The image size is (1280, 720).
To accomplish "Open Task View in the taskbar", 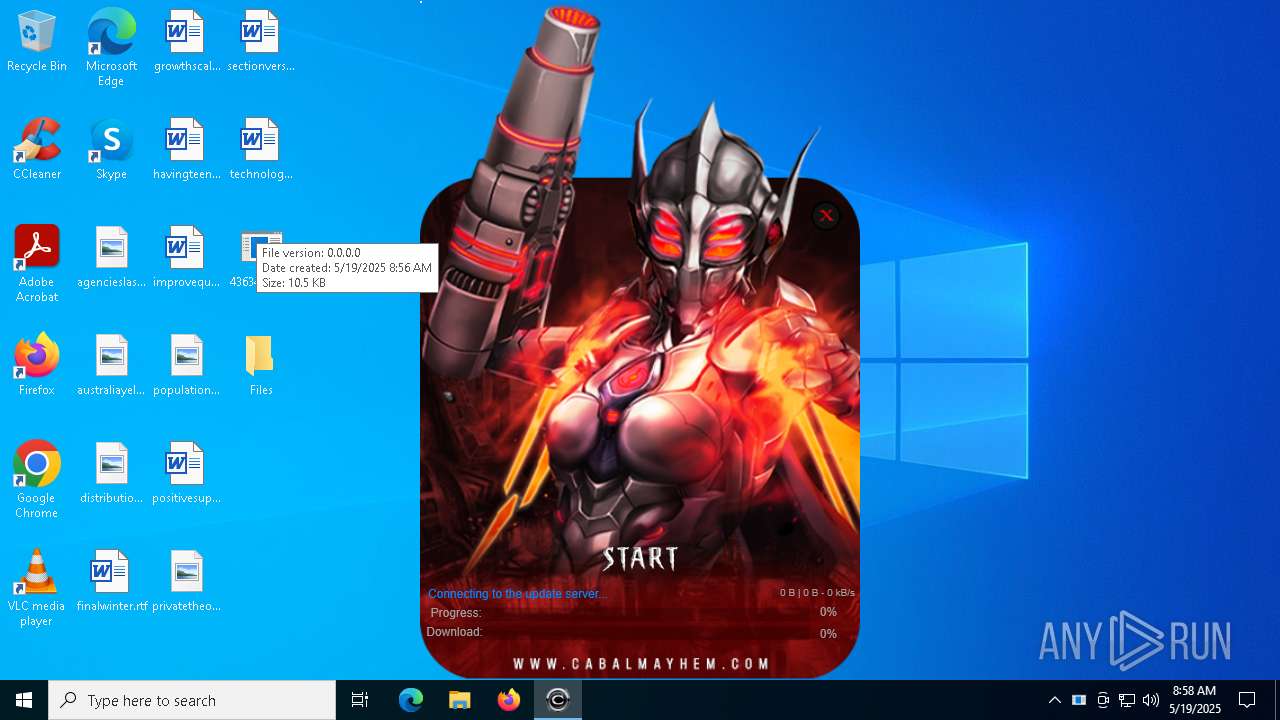I will pos(360,700).
